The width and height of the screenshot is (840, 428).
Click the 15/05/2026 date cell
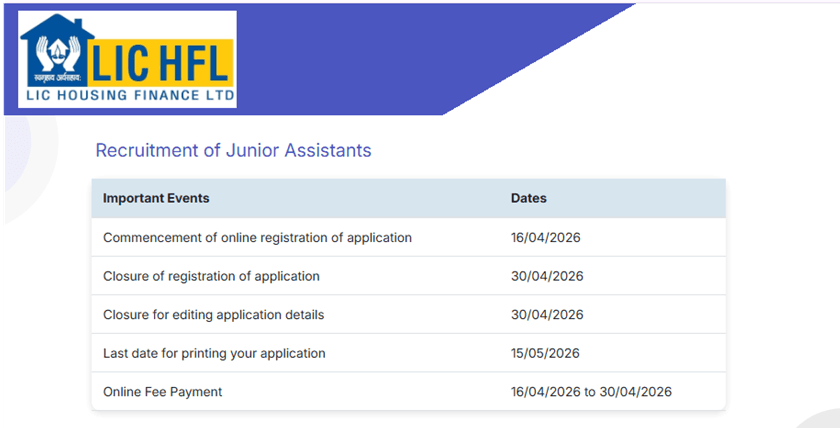coord(545,353)
